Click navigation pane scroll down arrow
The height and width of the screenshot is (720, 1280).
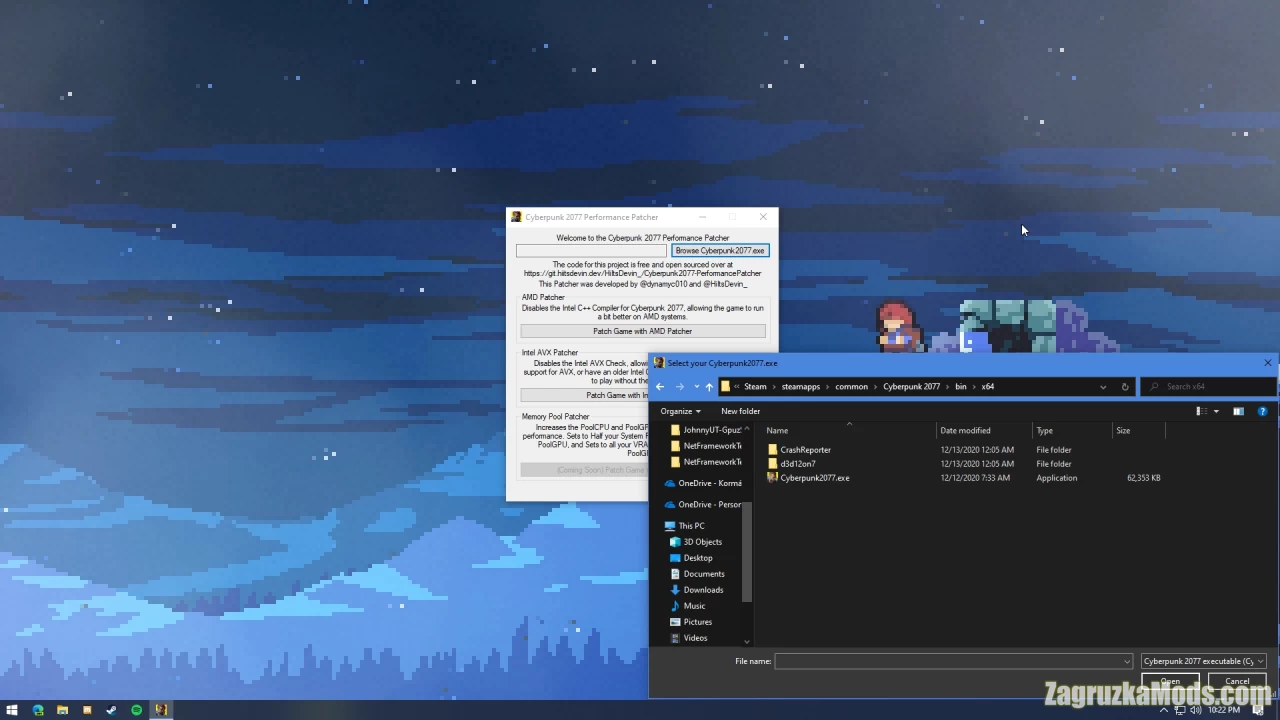(x=747, y=641)
